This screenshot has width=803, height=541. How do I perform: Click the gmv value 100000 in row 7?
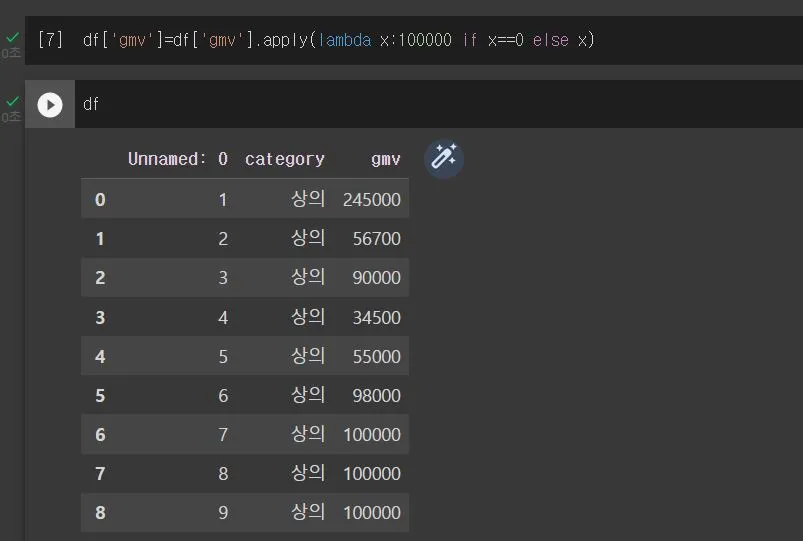(372, 473)
